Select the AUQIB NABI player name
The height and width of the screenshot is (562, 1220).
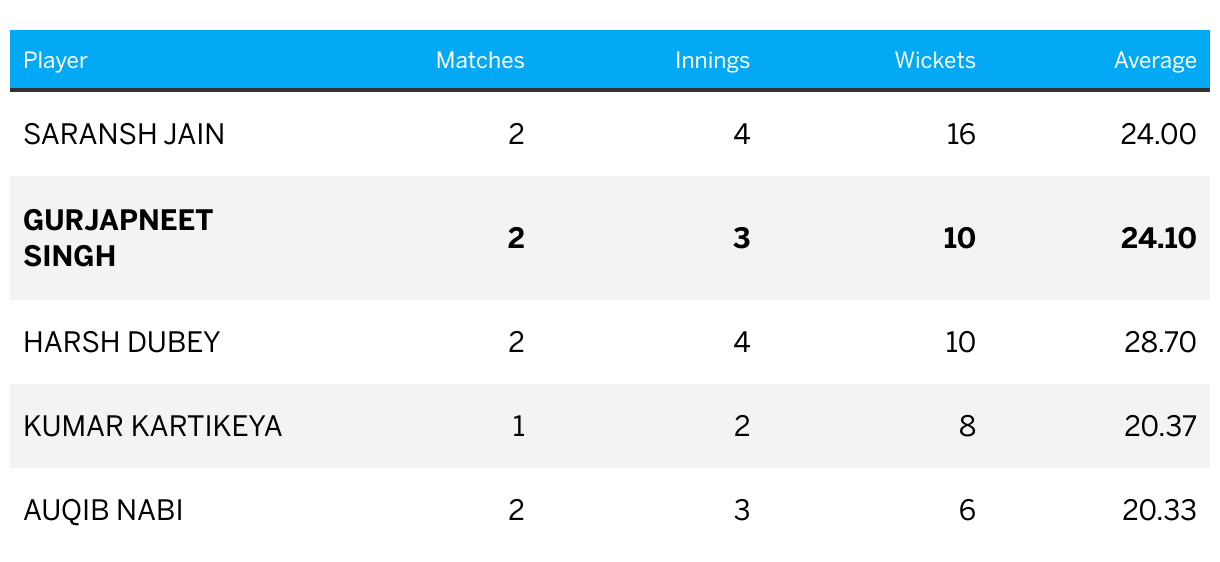tap(103, 510)
